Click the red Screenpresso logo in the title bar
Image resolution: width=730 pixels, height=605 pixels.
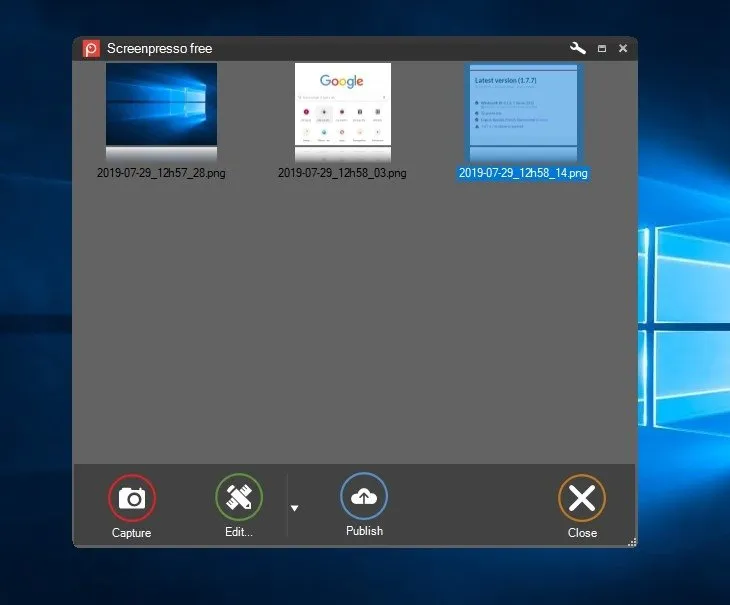pos(91,48)
